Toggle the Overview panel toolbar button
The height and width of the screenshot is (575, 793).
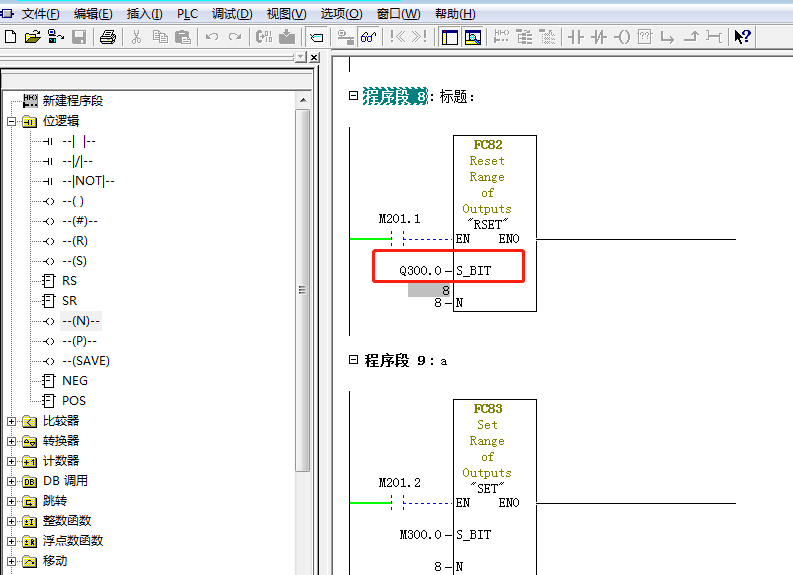449,37
